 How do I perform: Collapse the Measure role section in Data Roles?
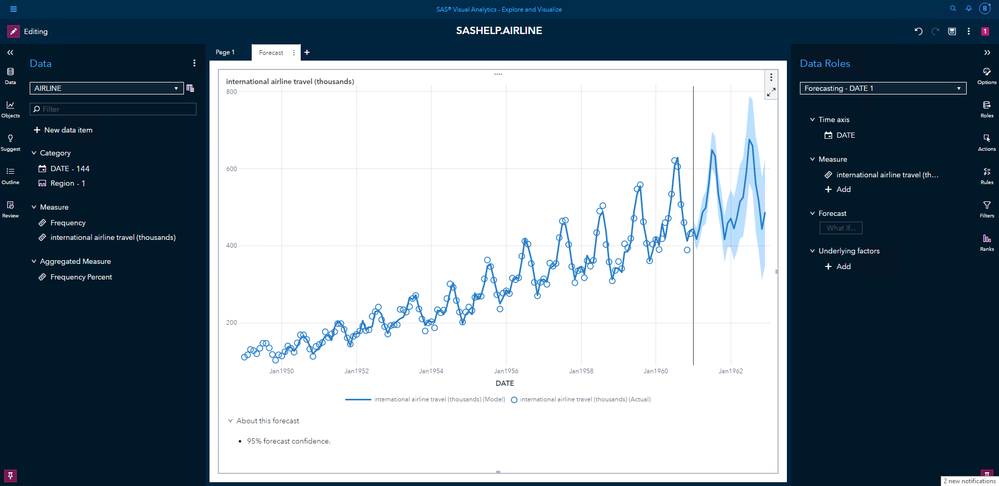[x=812, y=159]
